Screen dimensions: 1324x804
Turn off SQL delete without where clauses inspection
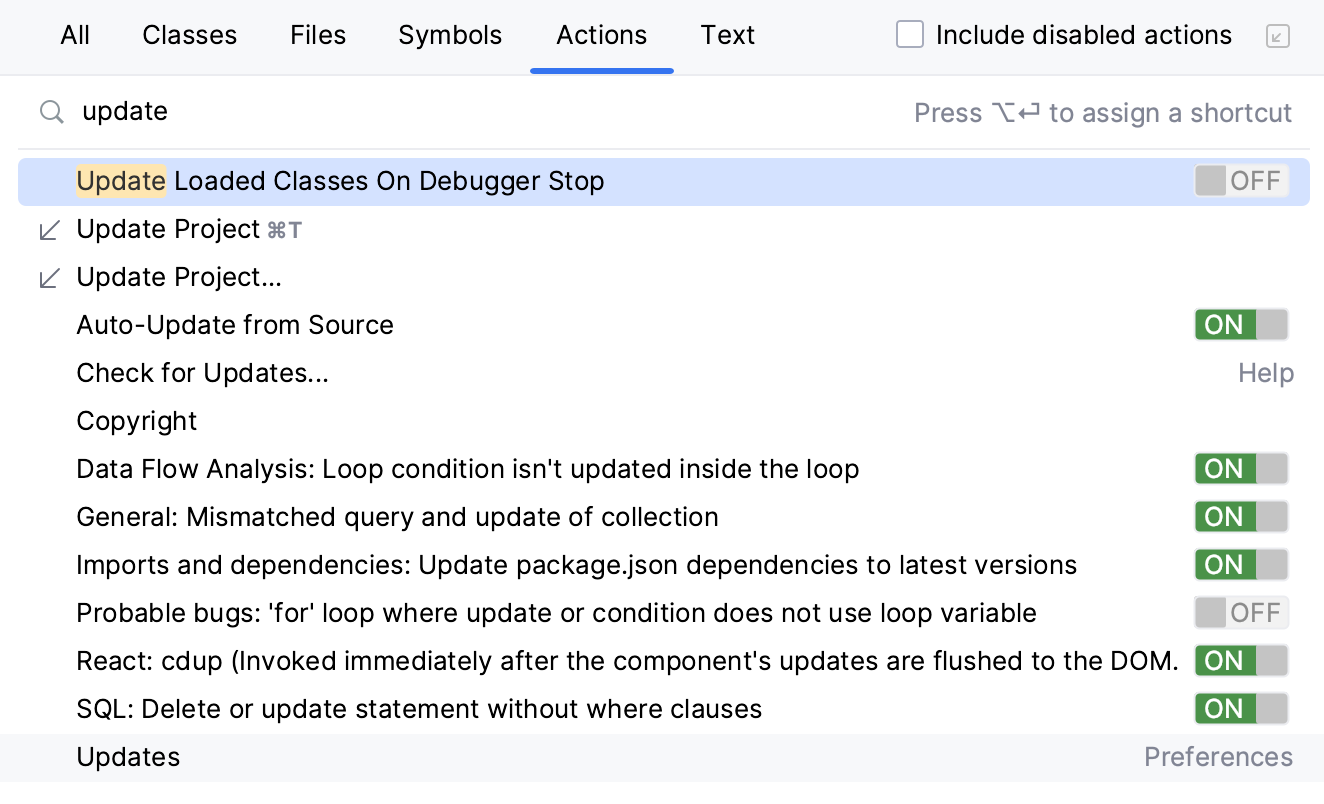1241,708
